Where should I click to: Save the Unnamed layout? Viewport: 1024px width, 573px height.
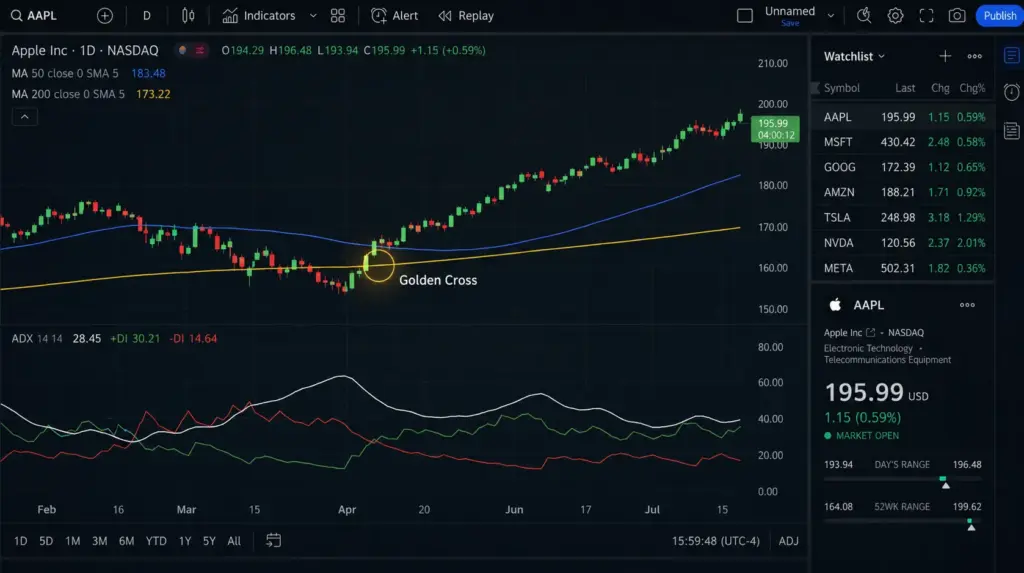pos(790,24)
